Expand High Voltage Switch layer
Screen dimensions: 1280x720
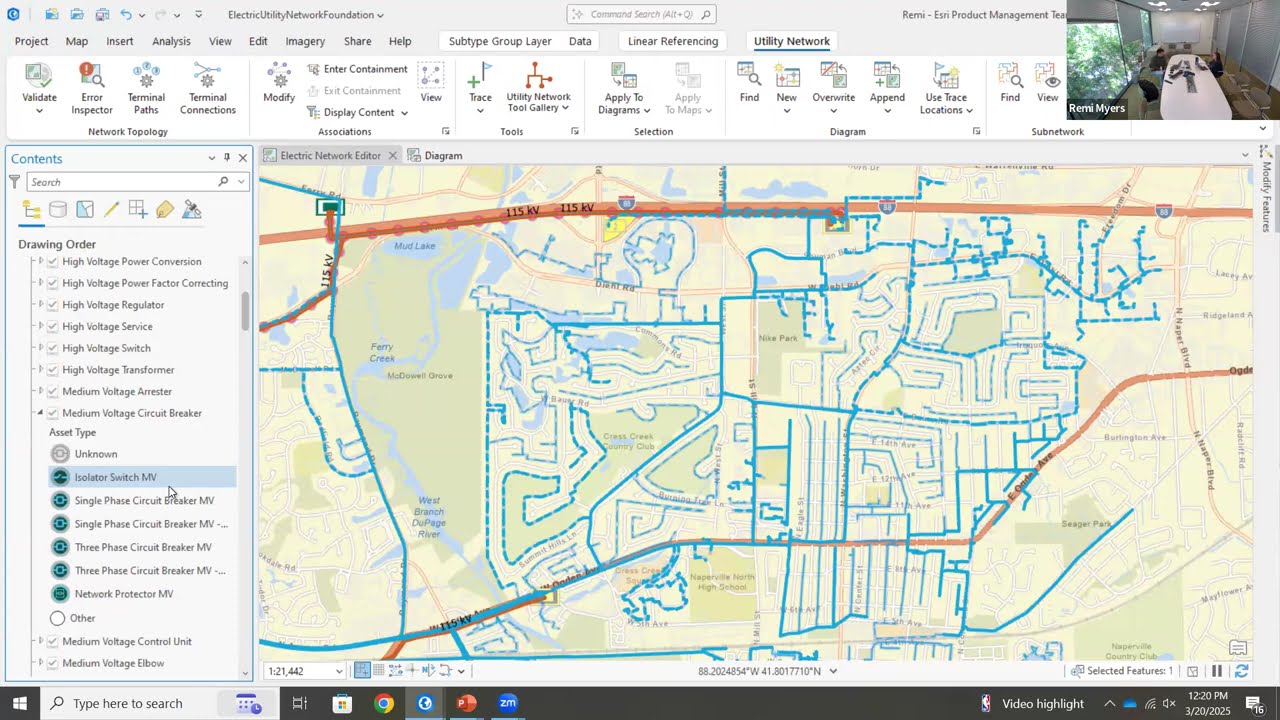(40, 348)
